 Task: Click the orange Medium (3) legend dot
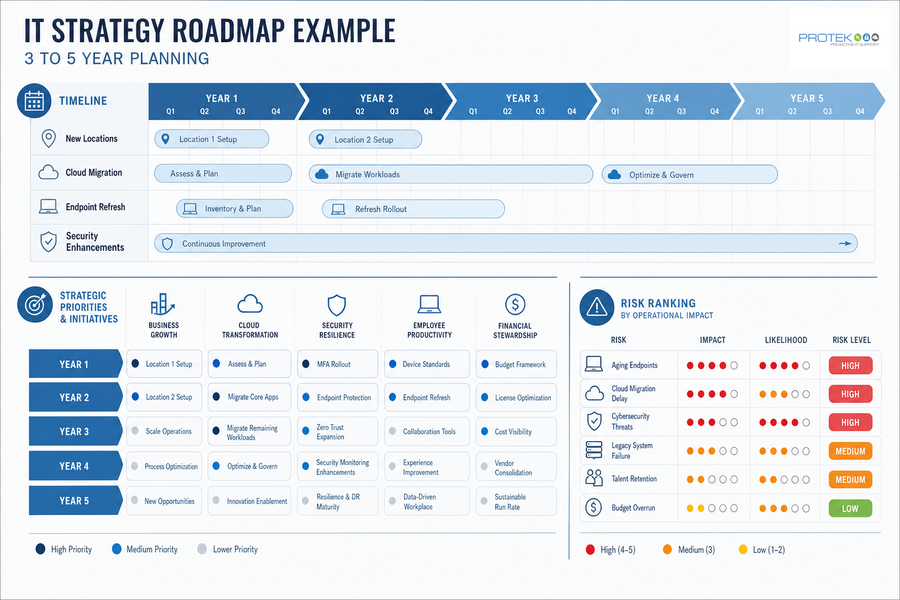click(x=667, y=549)
